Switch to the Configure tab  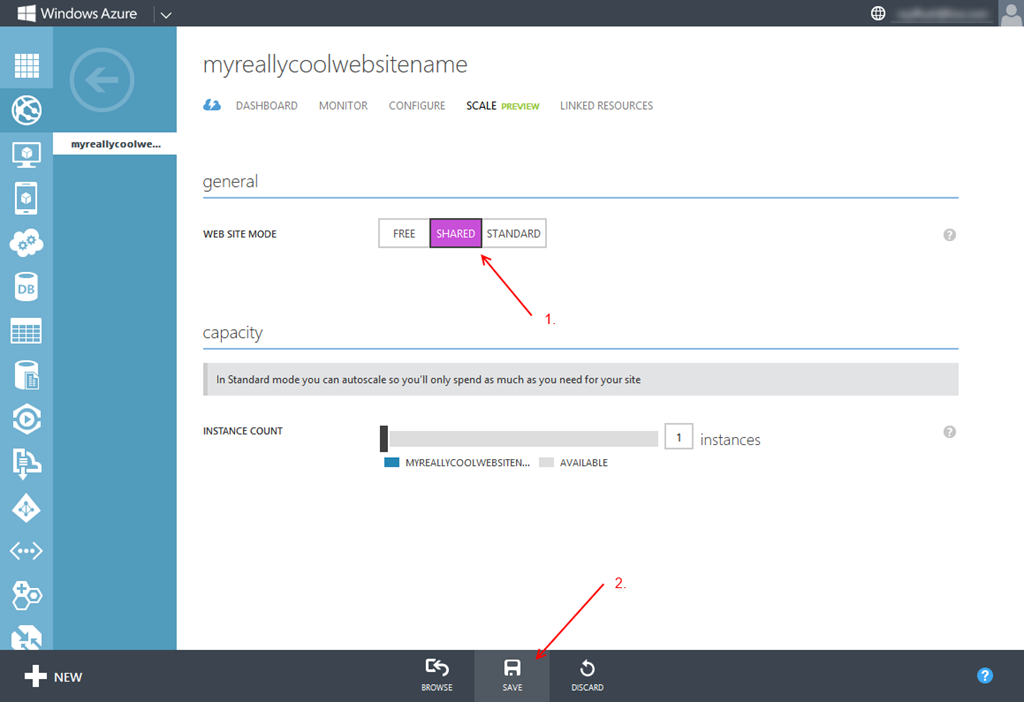[417, 106]
